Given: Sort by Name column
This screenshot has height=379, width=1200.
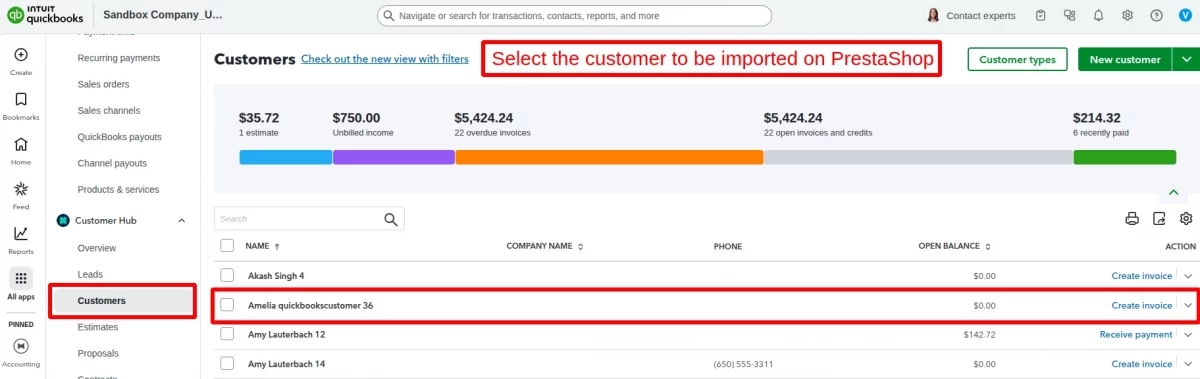Looking at the screenshot, I should [263, 246].
